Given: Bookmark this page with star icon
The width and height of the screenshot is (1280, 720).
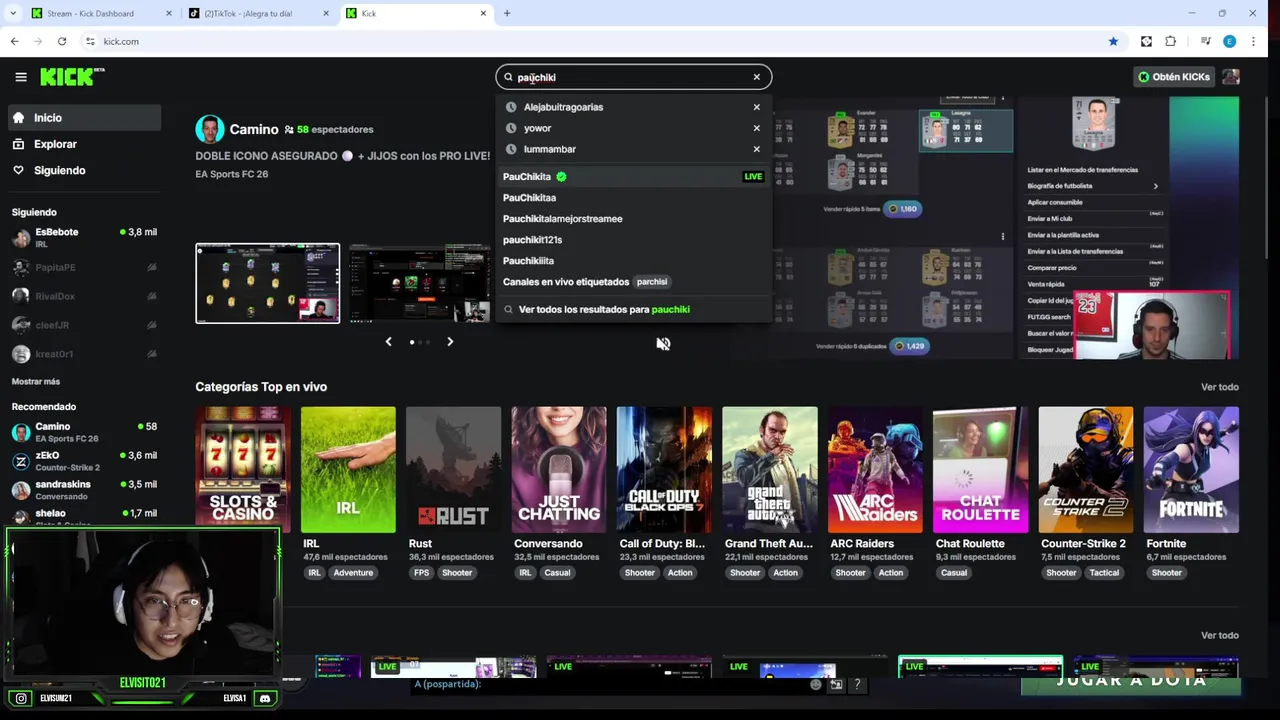Looking at the screenshot, I should (x=1113, y=41).
